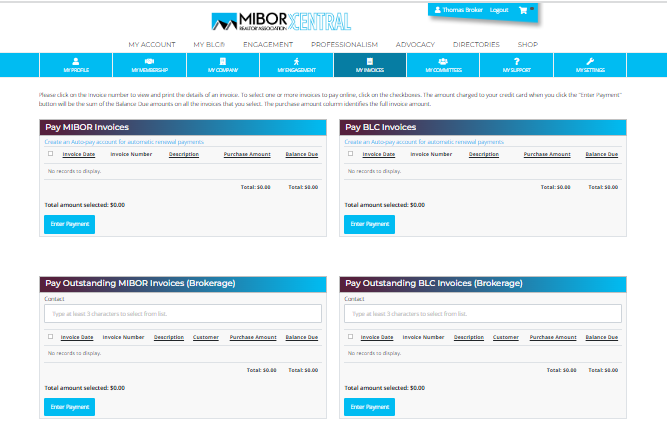
Task: Click Enter Payment under Outstanding MIBOR Invoices (Brokerage)
Action: tap(69, 407)
